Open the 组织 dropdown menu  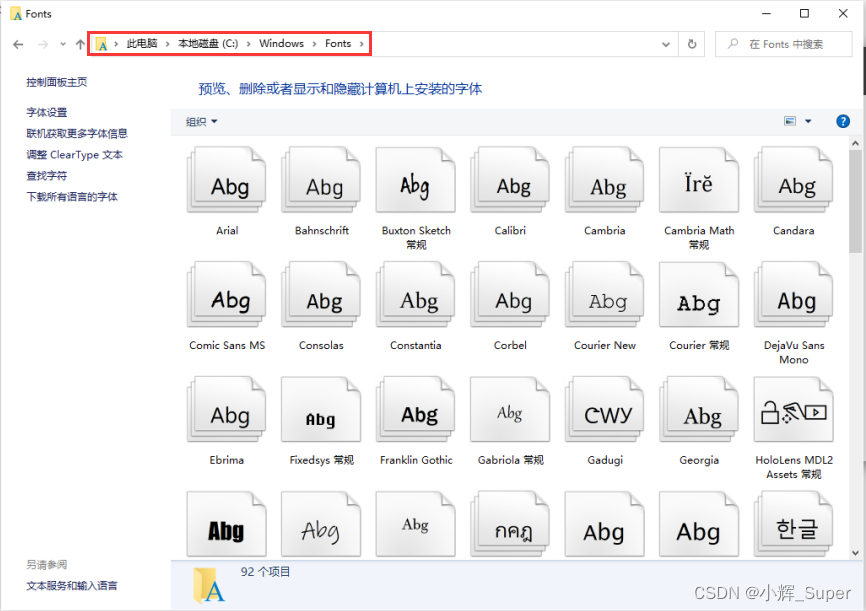[x=202, y=122]
